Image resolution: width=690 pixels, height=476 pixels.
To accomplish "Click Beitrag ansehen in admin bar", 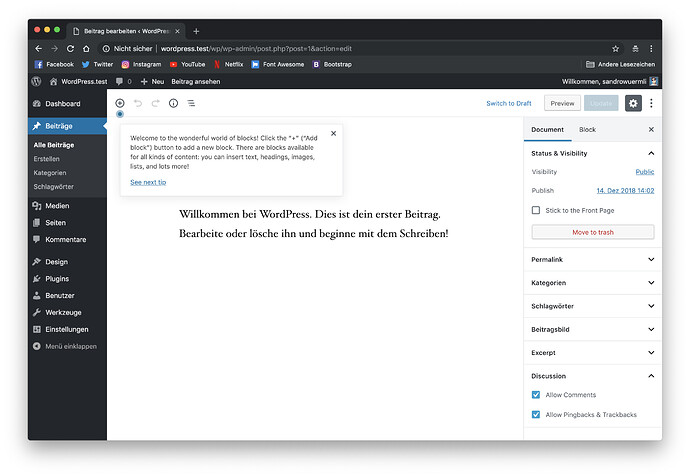I will coord(196,81).
